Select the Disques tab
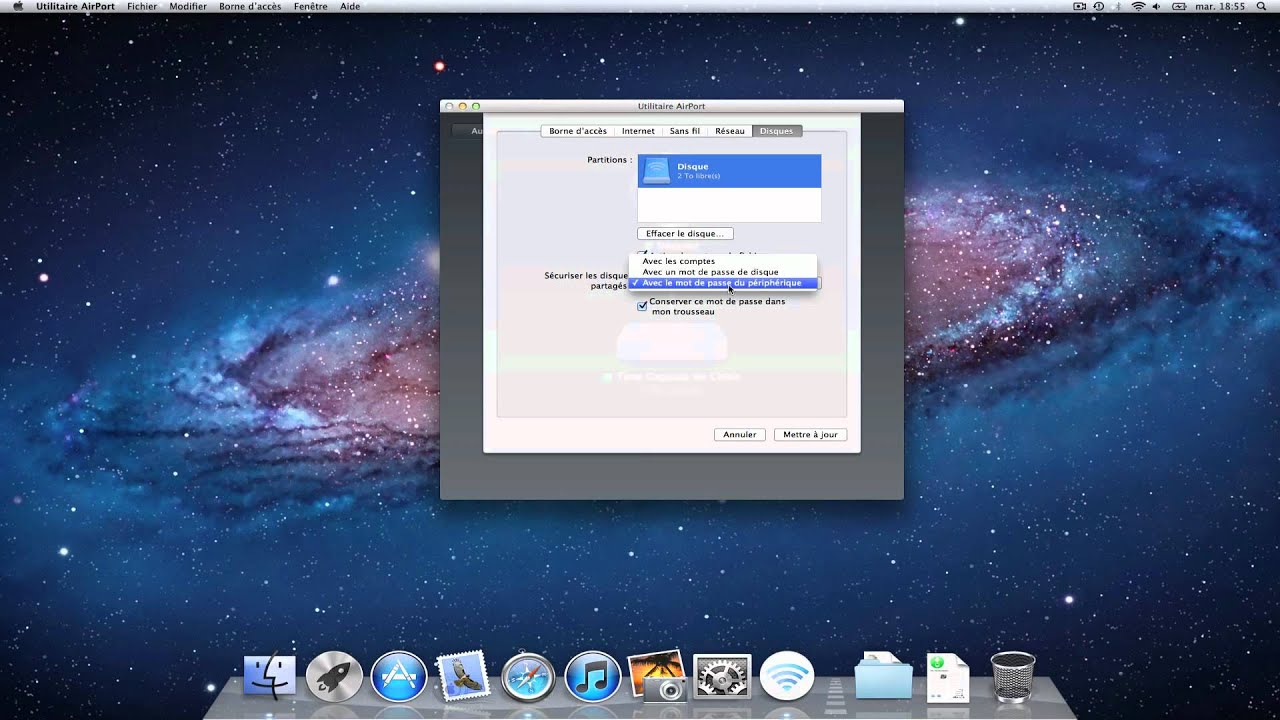 (x=777, y=131)
